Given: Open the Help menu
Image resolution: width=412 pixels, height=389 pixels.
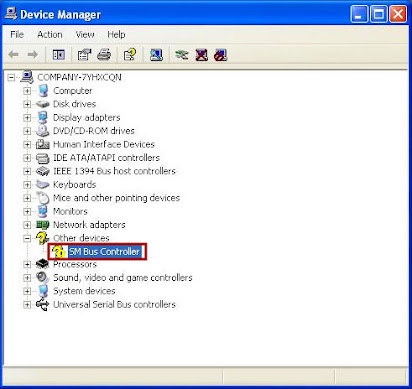Looking at the screenshot, I should pyautogui.click(x=116, y=34).
